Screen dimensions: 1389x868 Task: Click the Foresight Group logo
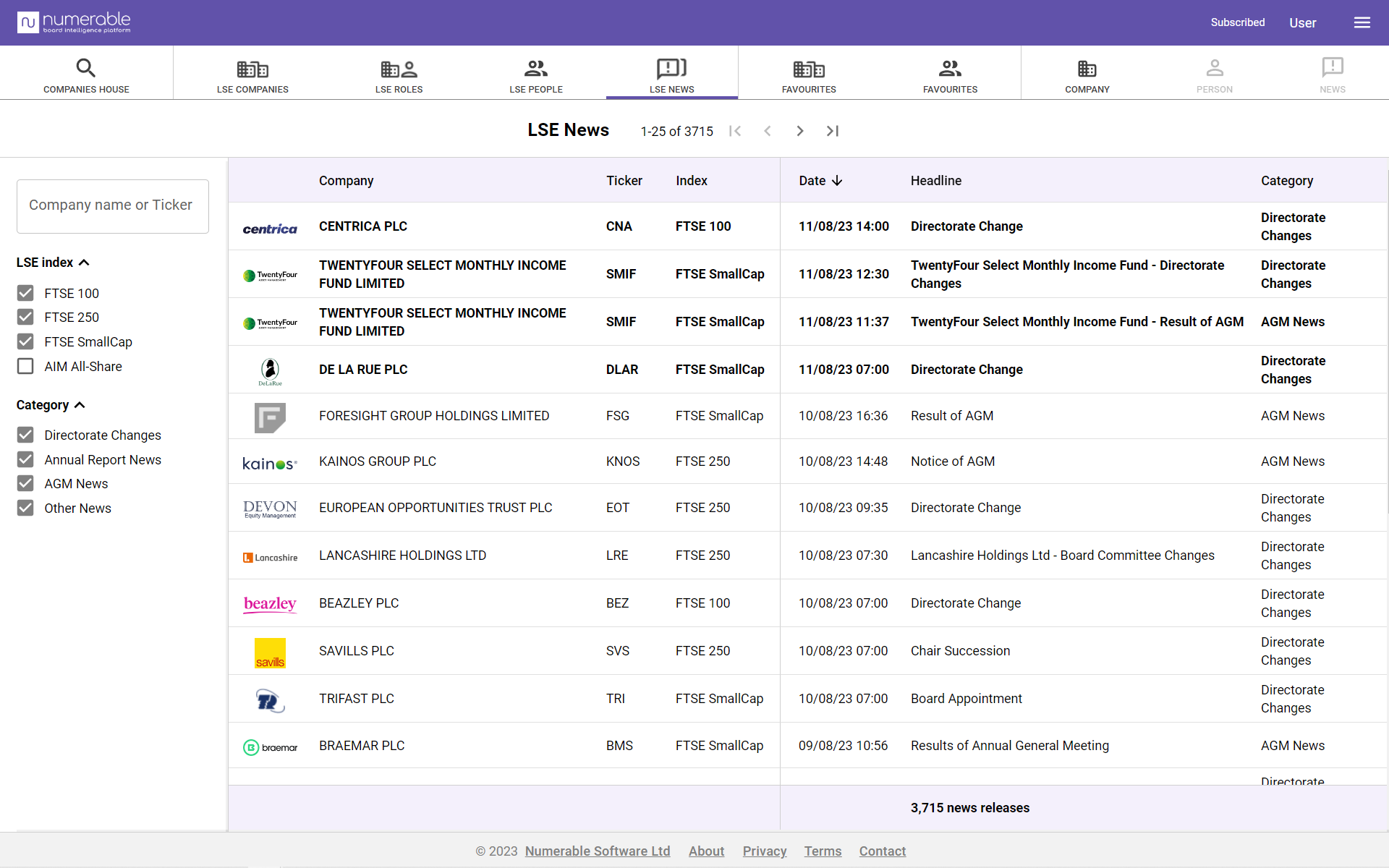270,418
